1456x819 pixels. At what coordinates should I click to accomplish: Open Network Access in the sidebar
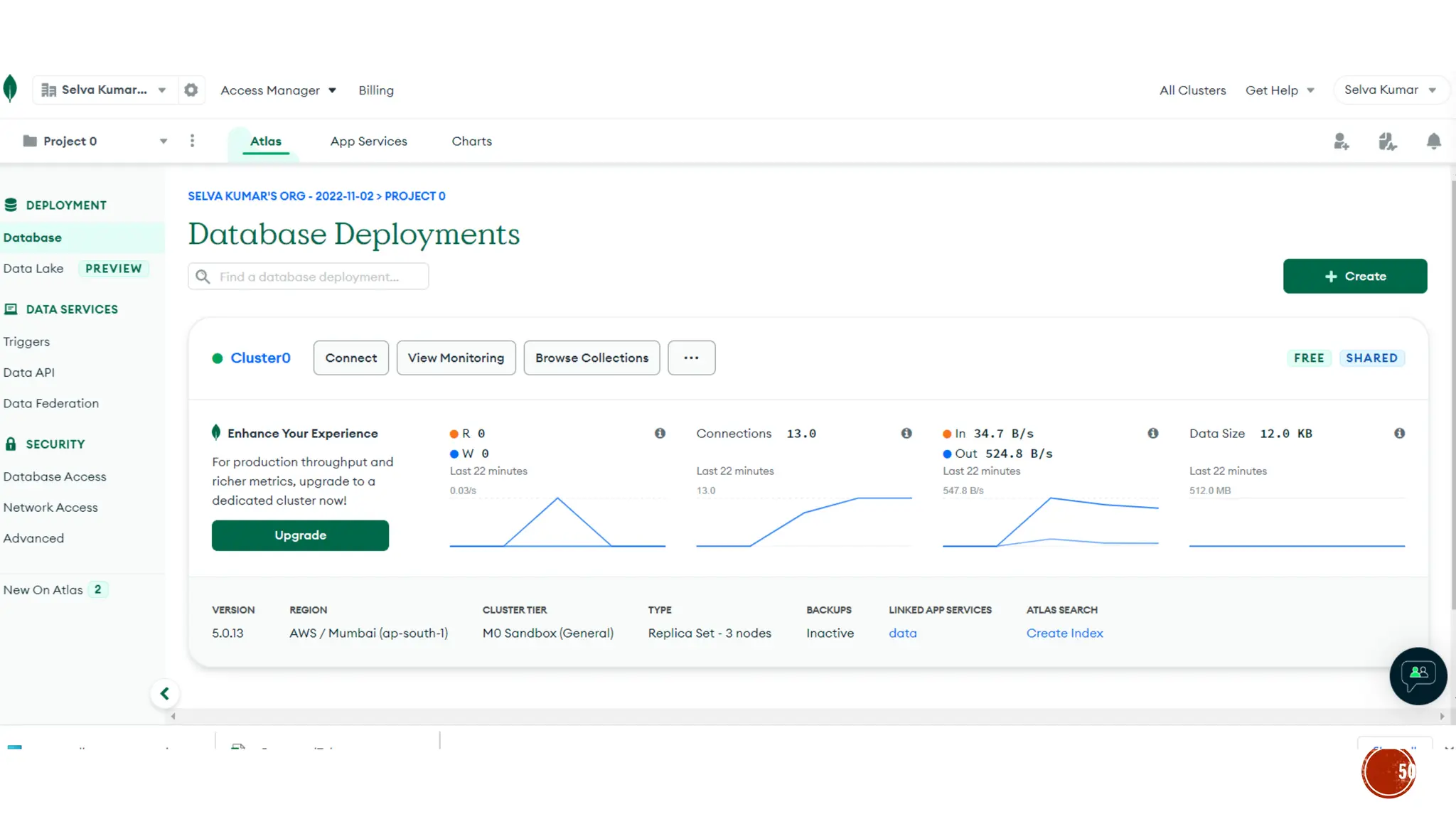(x=50, y=508)
